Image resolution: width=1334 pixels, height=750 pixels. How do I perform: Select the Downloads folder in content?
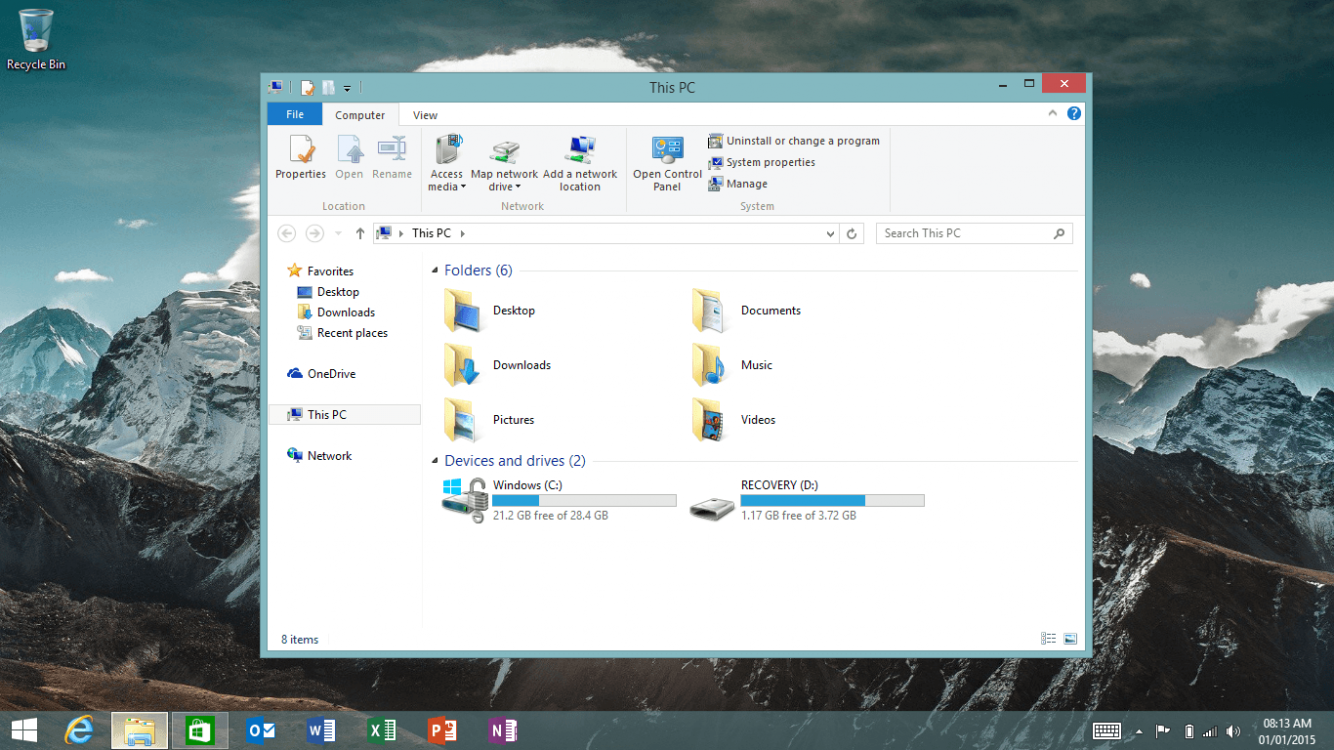497,365
